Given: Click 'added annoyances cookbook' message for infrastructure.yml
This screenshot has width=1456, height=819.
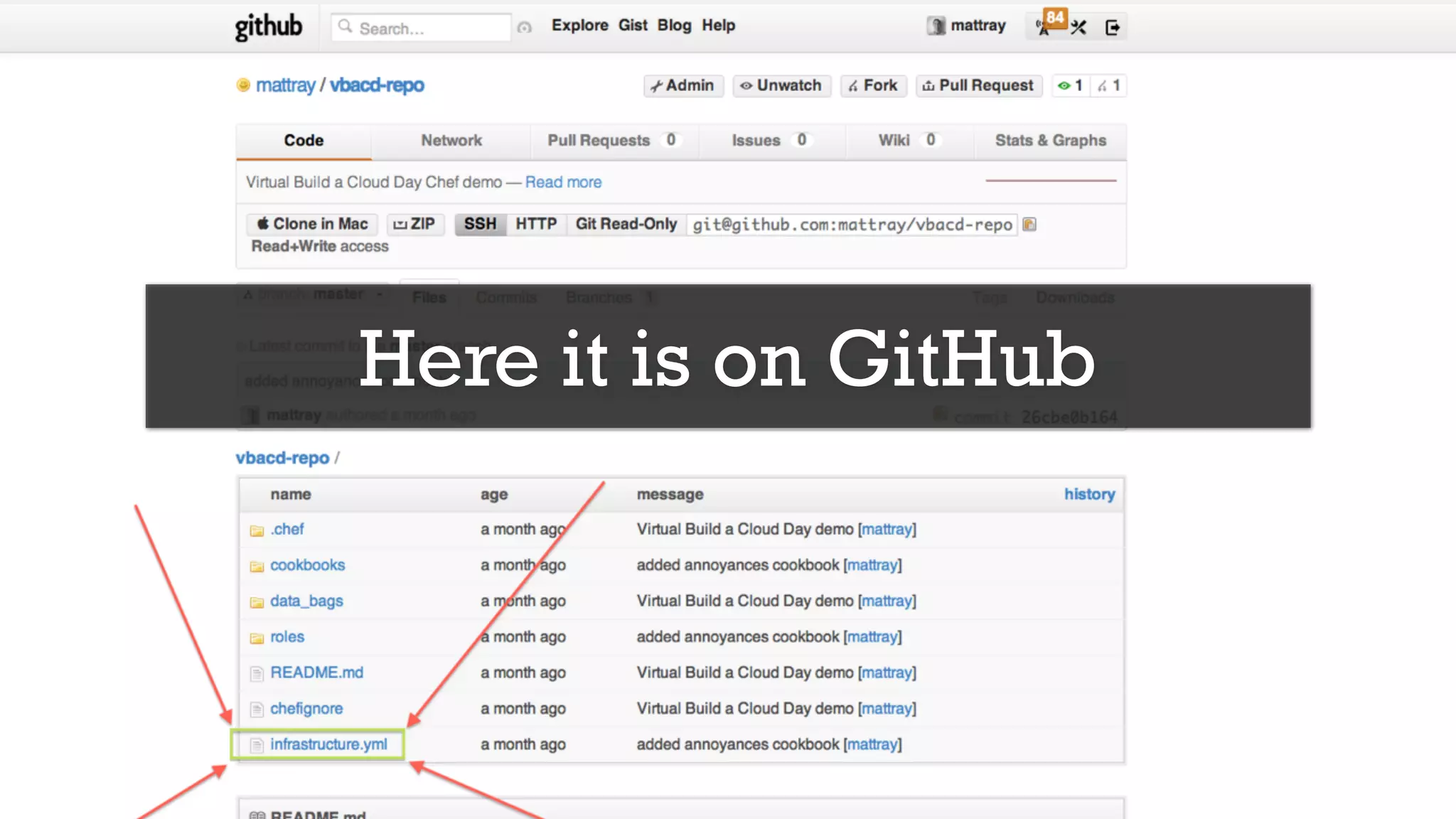Looking at the screenshot, I should 738,744.
